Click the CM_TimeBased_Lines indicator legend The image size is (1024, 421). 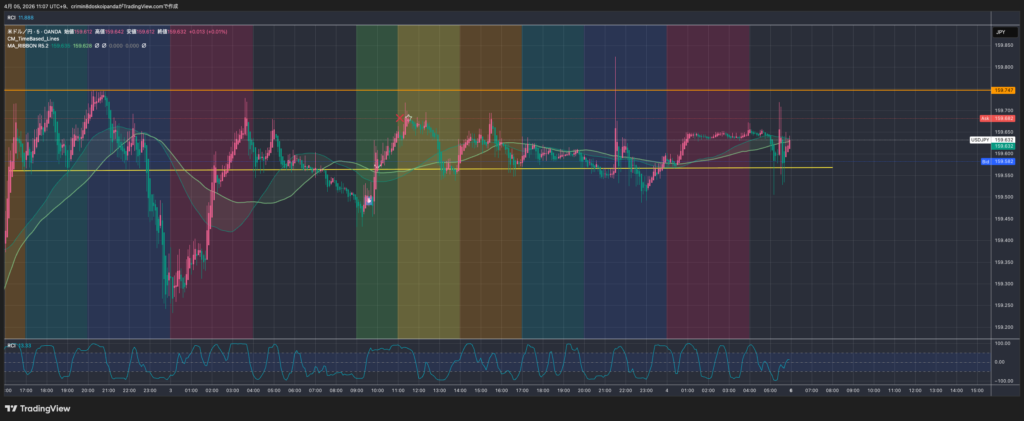33,39
